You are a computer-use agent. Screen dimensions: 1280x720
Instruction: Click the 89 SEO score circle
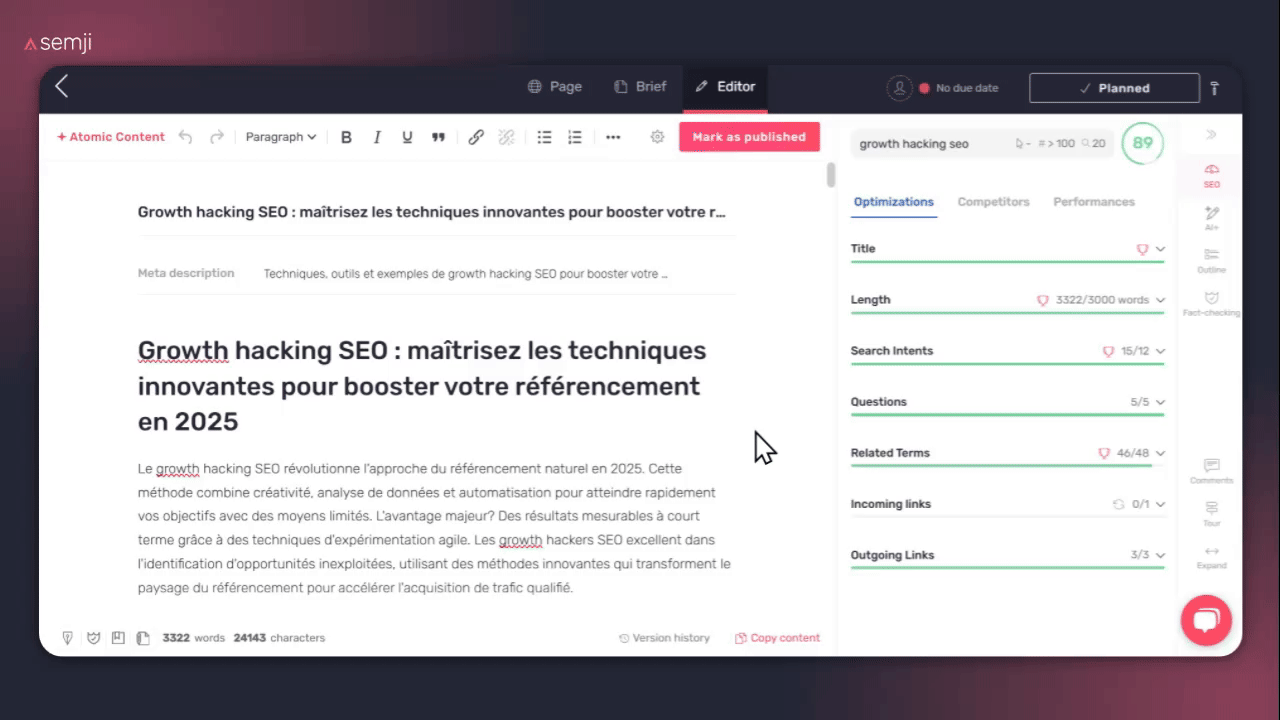pos(1142,143)
